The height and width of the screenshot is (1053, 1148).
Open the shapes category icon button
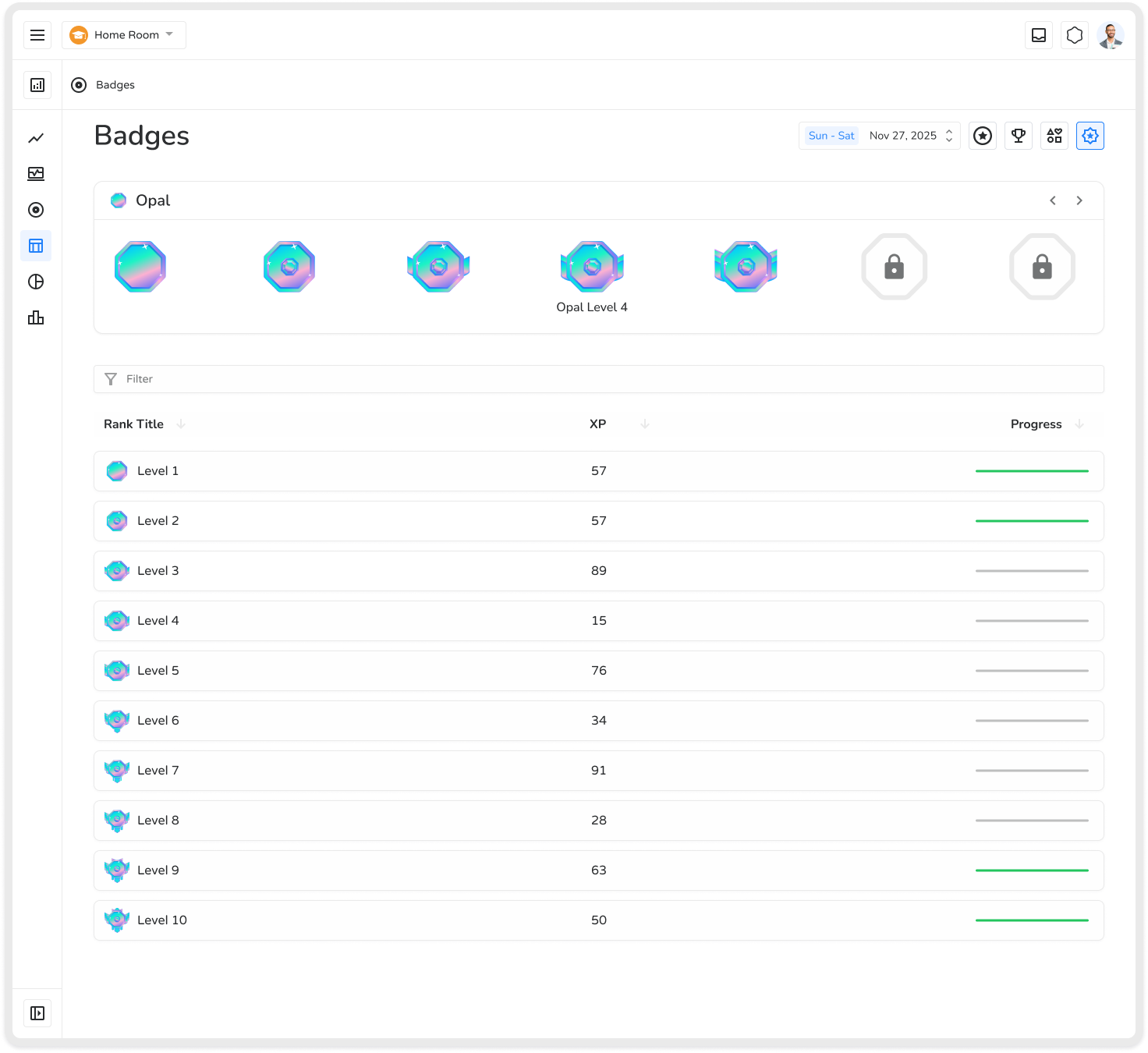[x=1054, y=136]
